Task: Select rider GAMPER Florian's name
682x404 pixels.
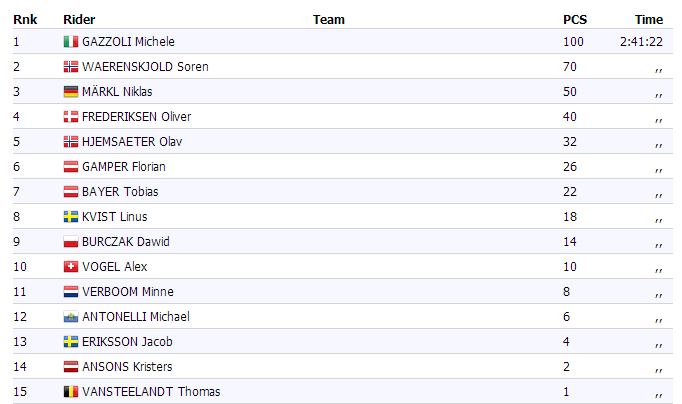Action: pos(124,167)
